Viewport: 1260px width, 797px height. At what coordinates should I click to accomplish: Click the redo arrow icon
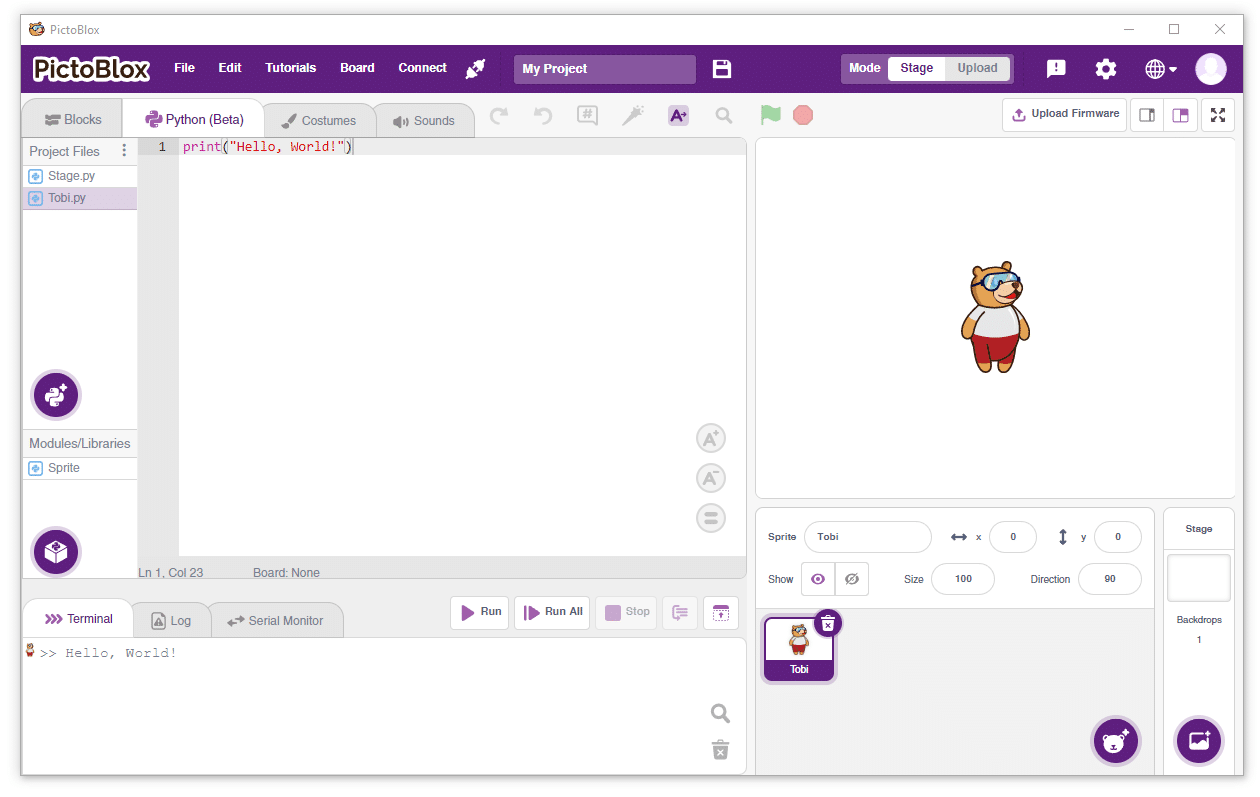tap(499, 116)
